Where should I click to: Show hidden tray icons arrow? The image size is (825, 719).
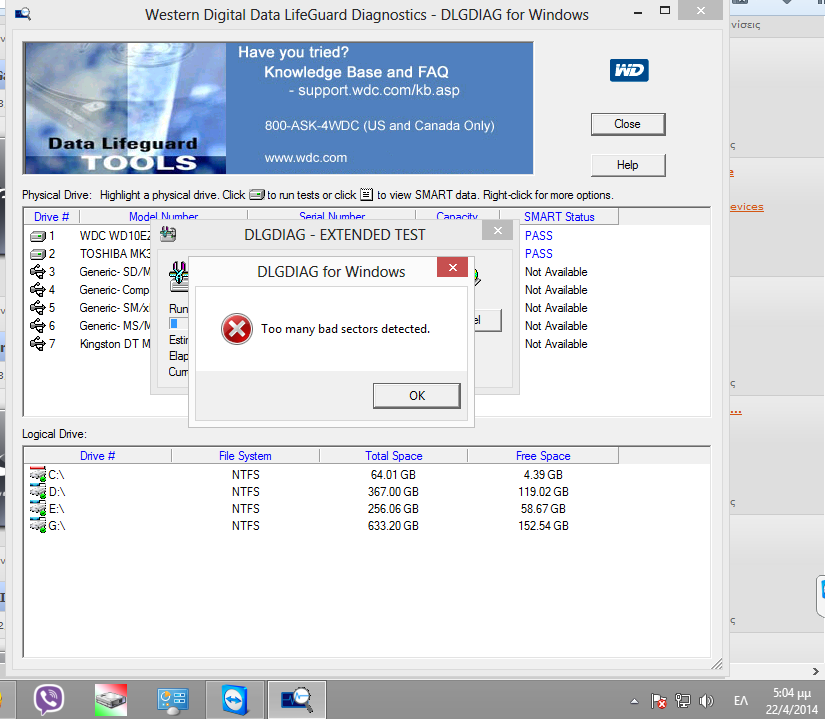pos(635,701)
